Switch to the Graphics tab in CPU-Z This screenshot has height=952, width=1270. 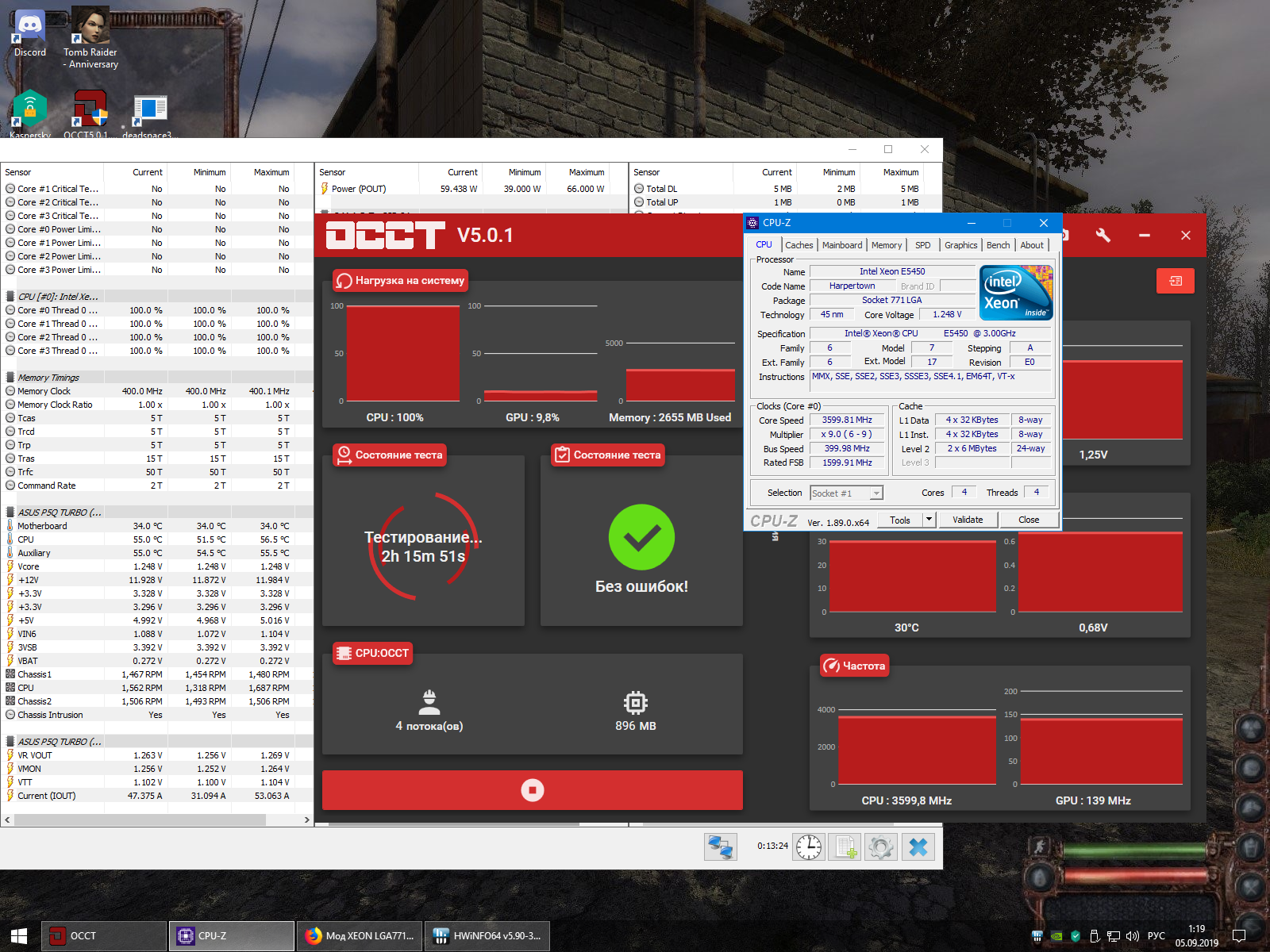coord(961,245)
